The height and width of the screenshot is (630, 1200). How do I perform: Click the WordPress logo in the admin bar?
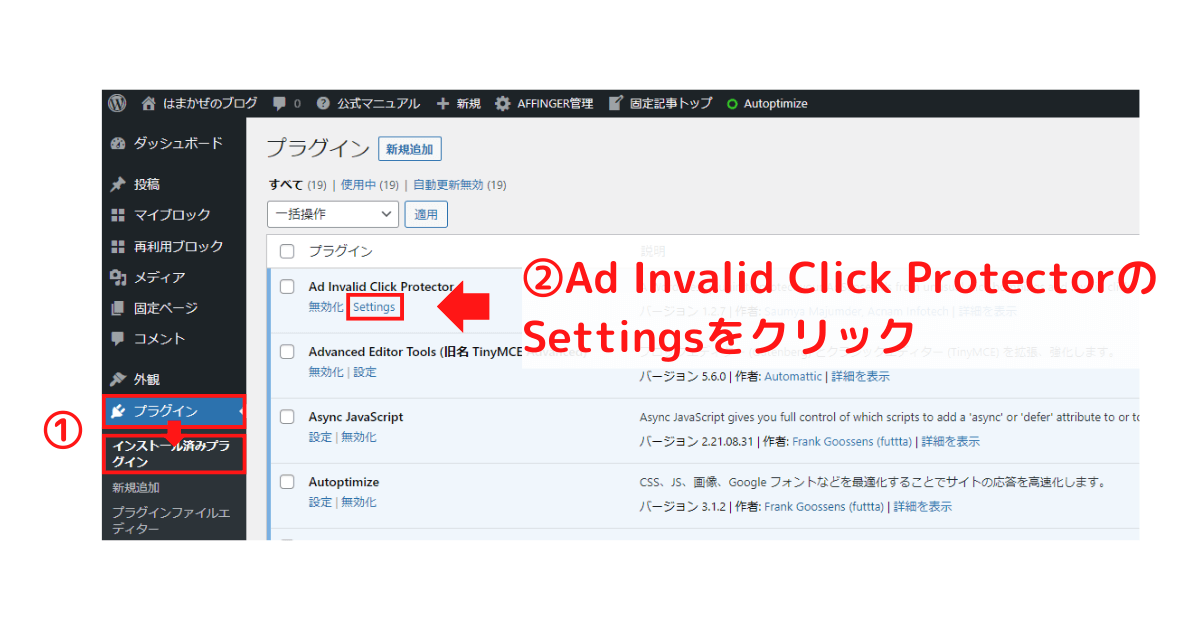(117, 103)
